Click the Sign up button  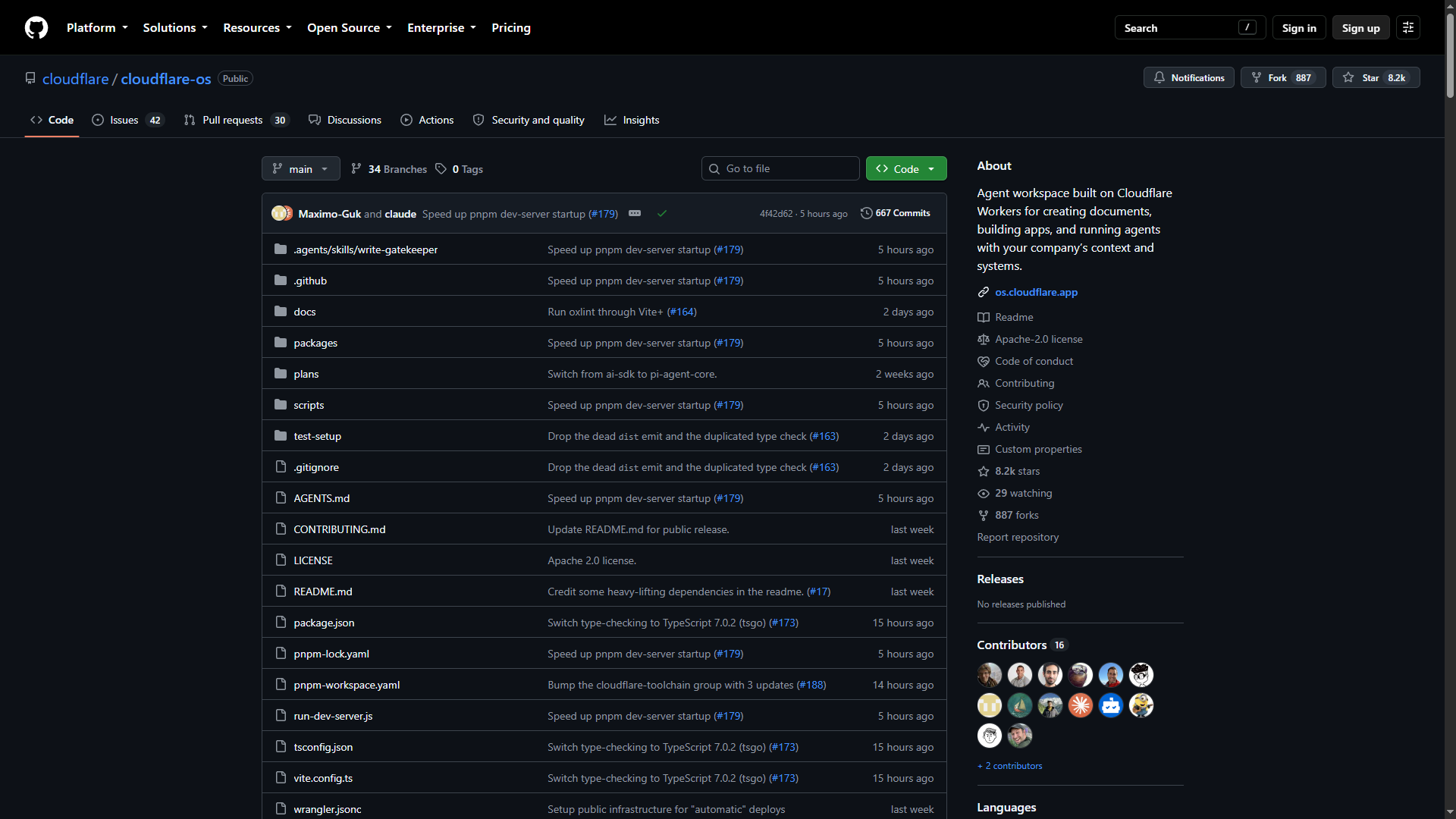pos(1361,27)
